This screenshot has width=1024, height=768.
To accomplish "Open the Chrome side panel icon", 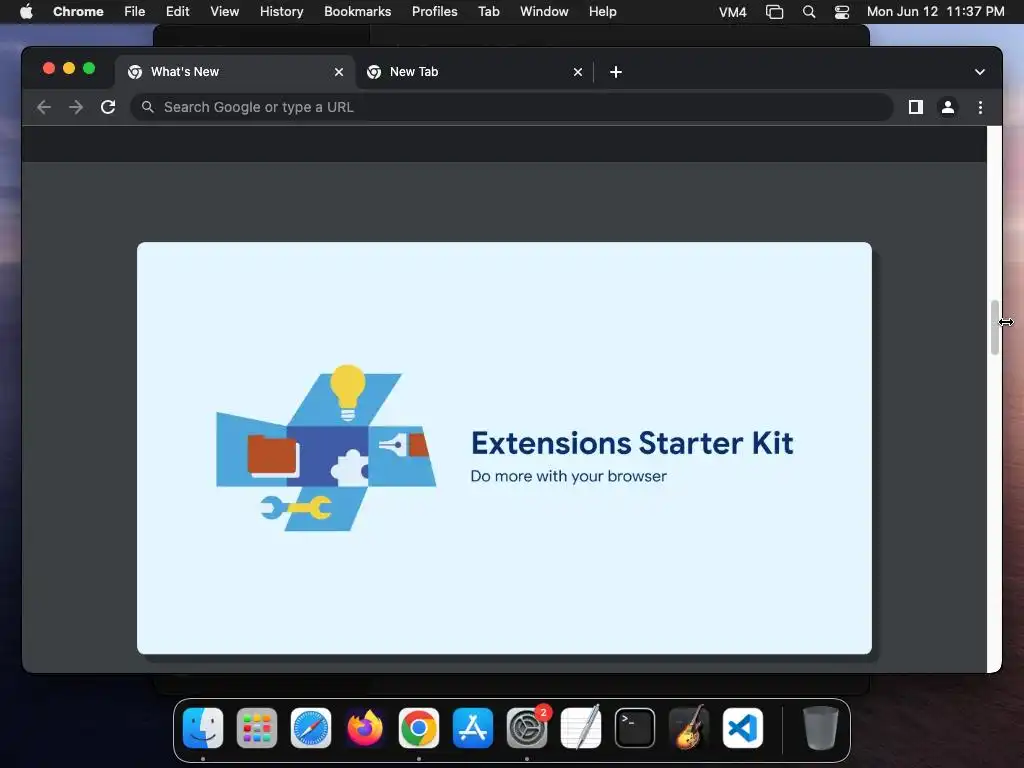I will [916, 107].
